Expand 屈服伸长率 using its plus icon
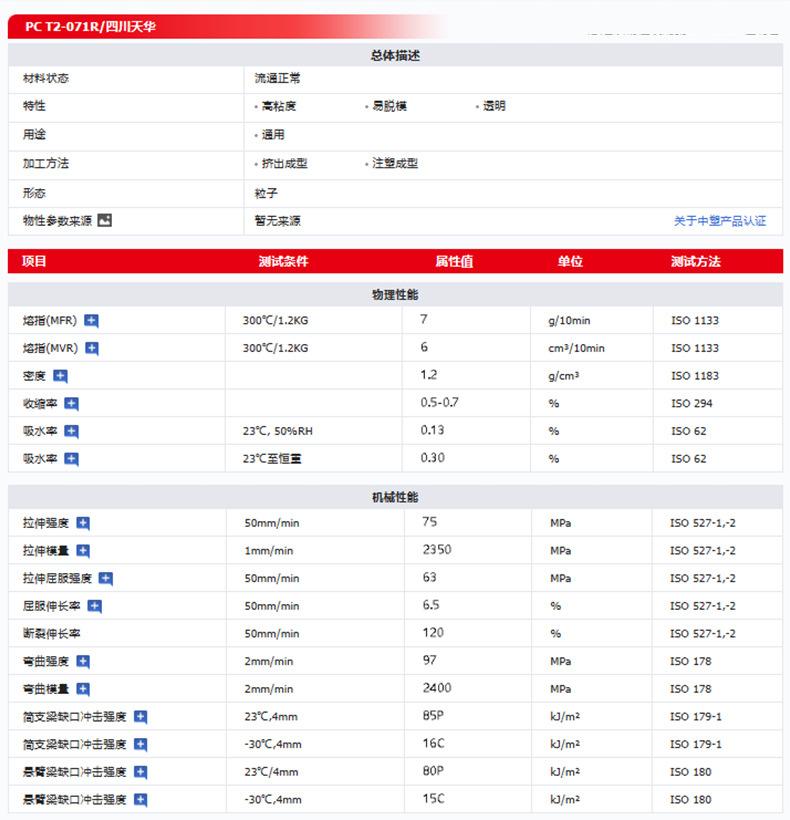 (x=95, y=606)
